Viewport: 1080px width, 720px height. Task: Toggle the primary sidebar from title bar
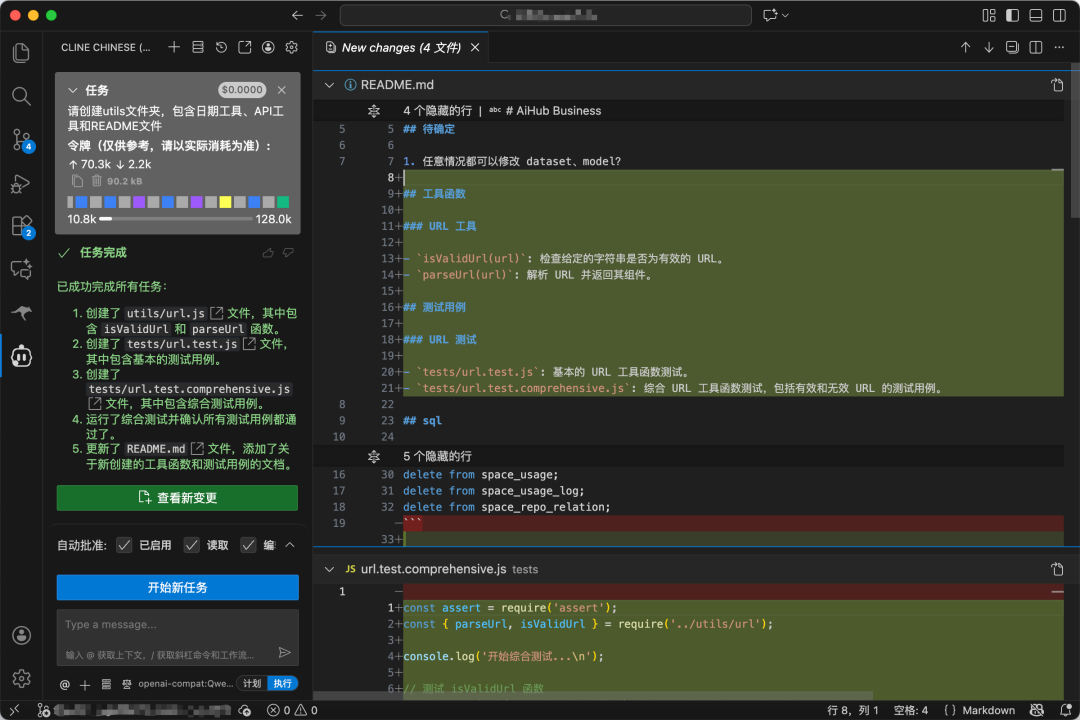pos(1012,15)
